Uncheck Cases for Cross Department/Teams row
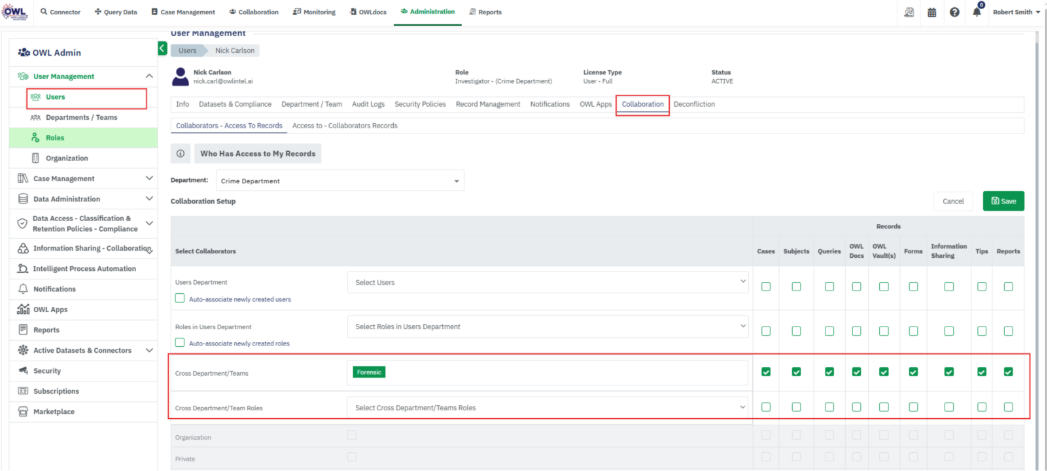Screen dimensions: 1047x471 coord(766,372)
